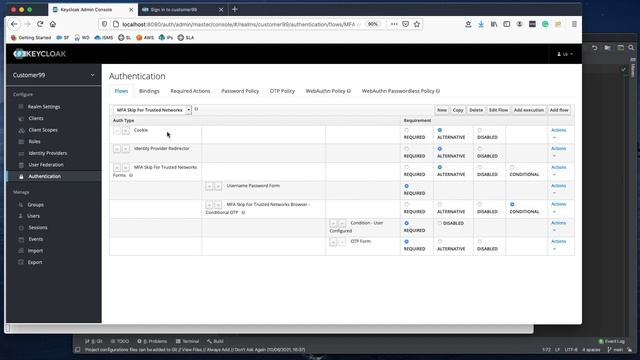Set Cookie requirement to REQUIRED
Viewport: 640px width, 360px height.
pyautogui.click(x=407, y=130)
